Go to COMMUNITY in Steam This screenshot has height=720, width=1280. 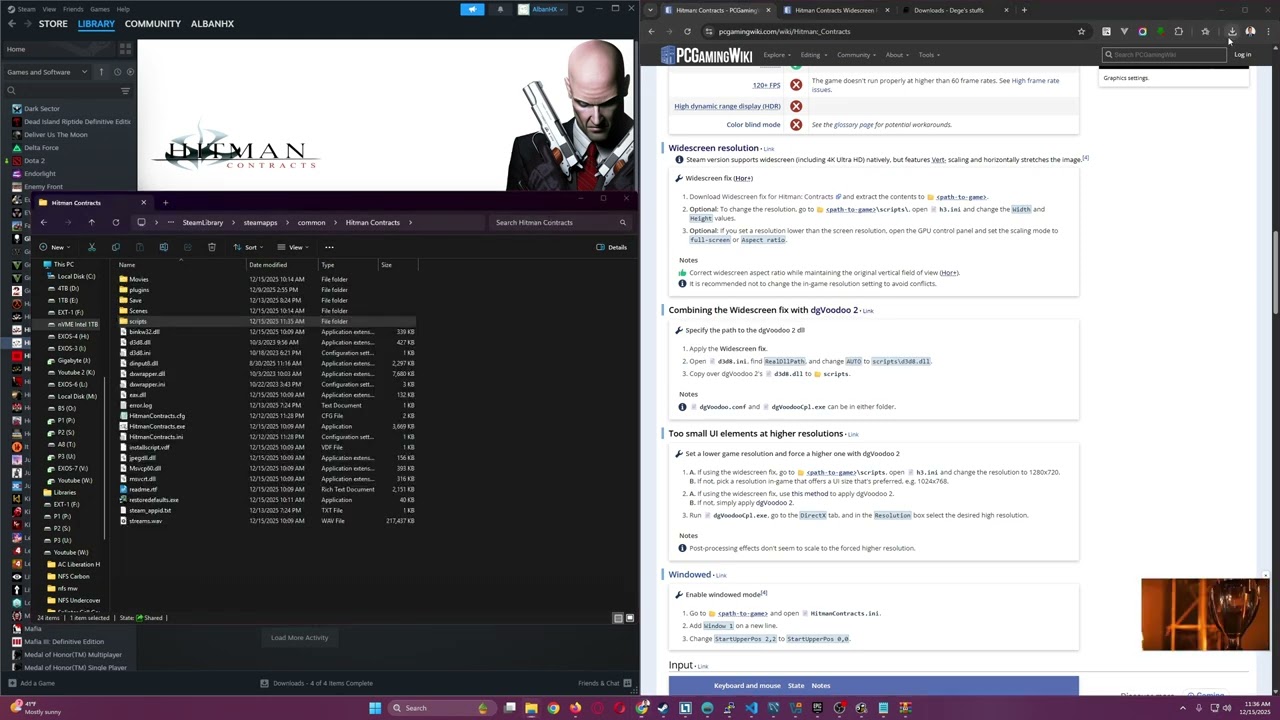click(153, 23)
